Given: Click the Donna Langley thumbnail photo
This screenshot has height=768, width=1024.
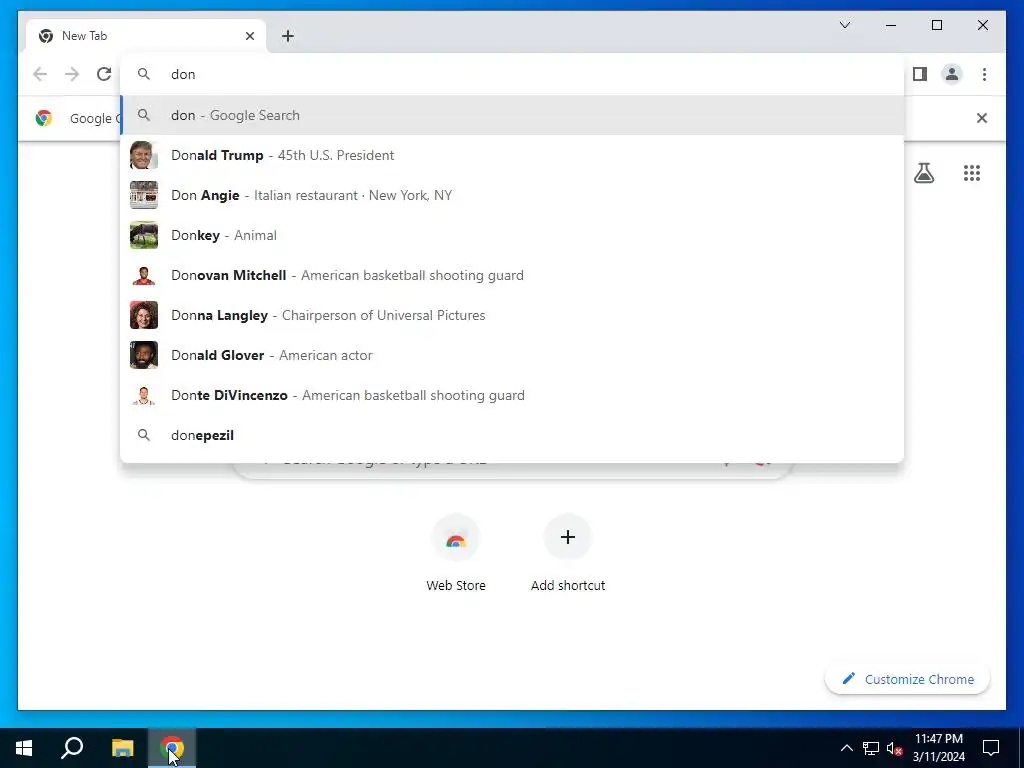Looking at the screenshot, I should click(x=144, y=315).
